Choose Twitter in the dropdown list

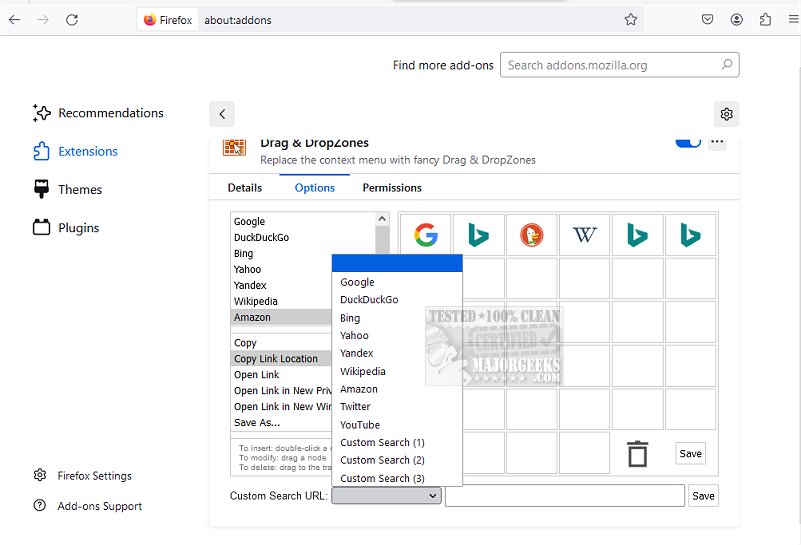(397, 407)
